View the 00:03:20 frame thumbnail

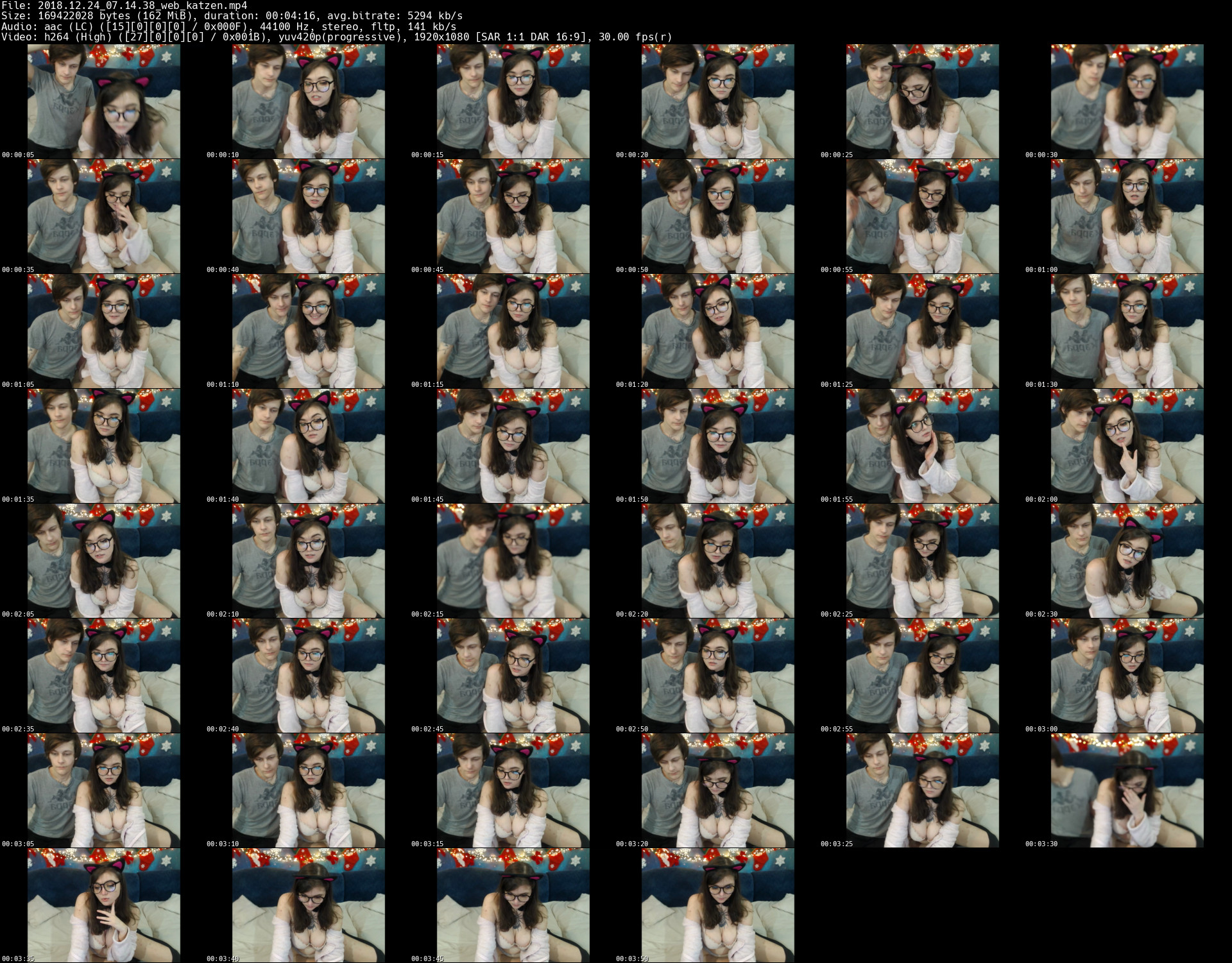tap(717, 790)
